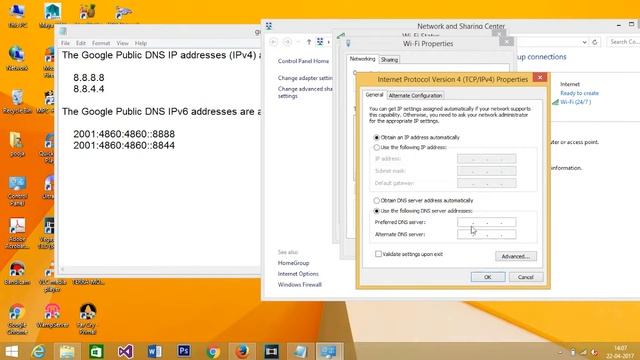The image size is (640, 360).
Task: Open Google Chrome desktop shortcut
Action: (17, 320)
